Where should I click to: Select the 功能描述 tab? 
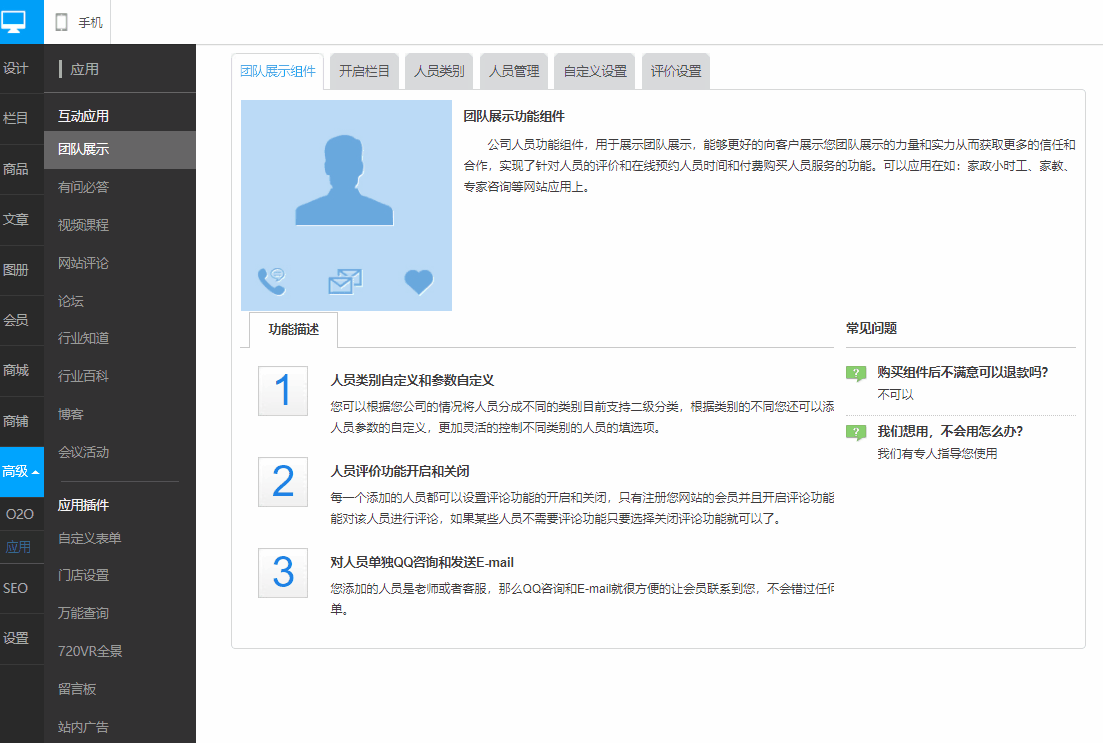pyautogui.click(x=293, y=329)
